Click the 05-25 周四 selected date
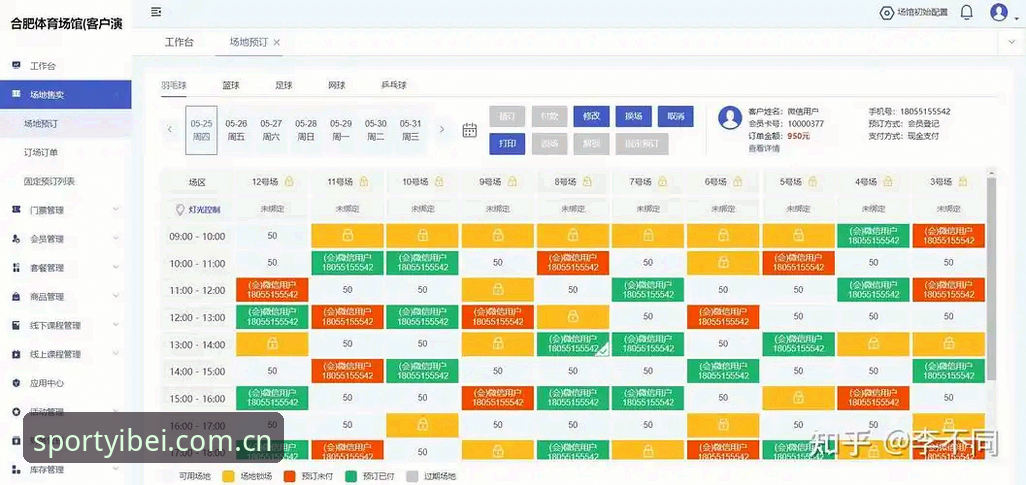Screen dimensions: 1026x485 tap(202, 130)
